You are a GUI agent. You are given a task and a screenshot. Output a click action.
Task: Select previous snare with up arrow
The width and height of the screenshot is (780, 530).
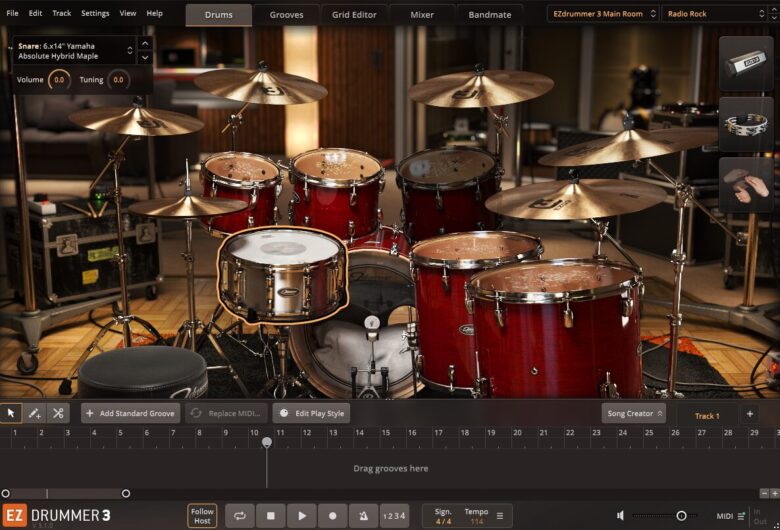[145, 44]
